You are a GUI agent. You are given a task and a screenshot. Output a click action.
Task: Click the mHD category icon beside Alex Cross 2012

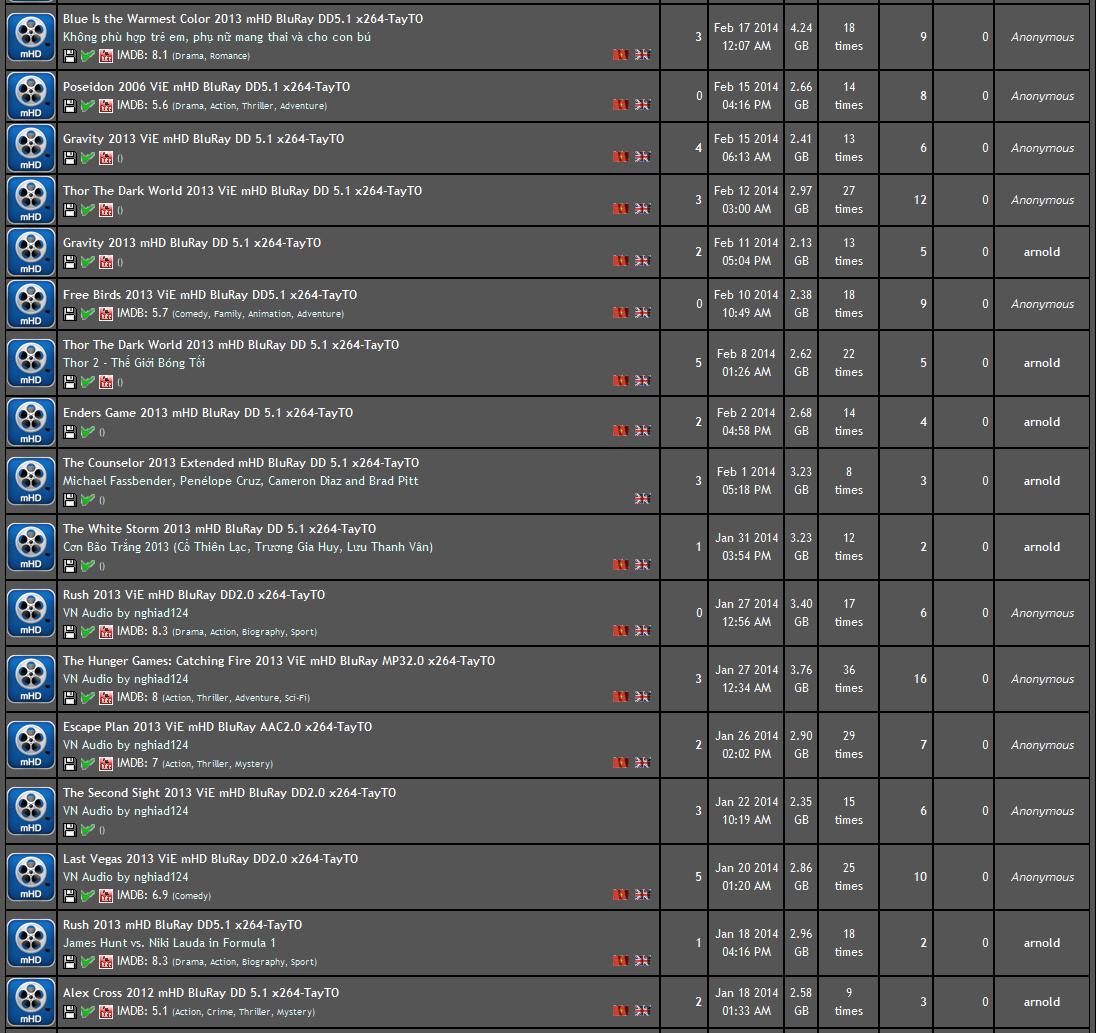tap(31, 1002)
